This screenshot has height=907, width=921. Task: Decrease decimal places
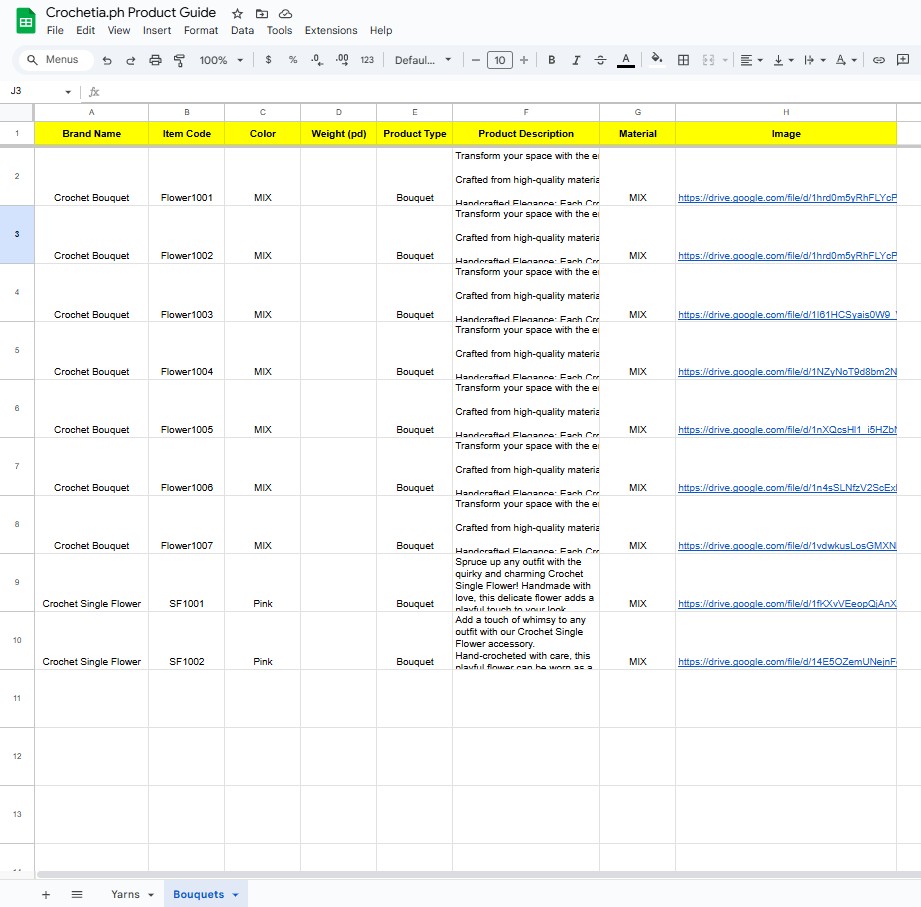(x=317, y=60)
